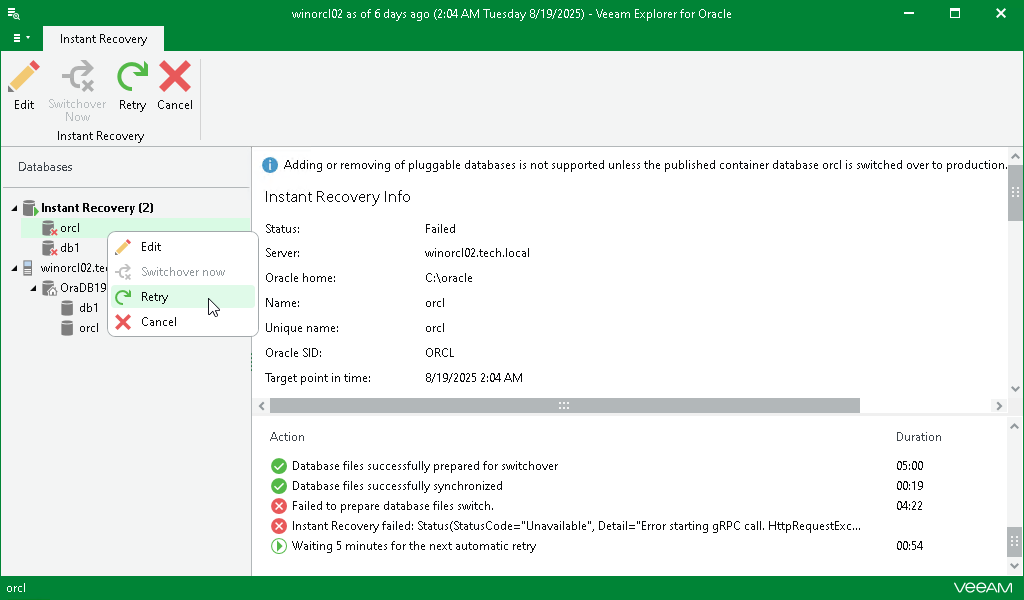Select db1 under Instant Recovery
This screenshot has height=600, width=1024.
tap(69, 247)
